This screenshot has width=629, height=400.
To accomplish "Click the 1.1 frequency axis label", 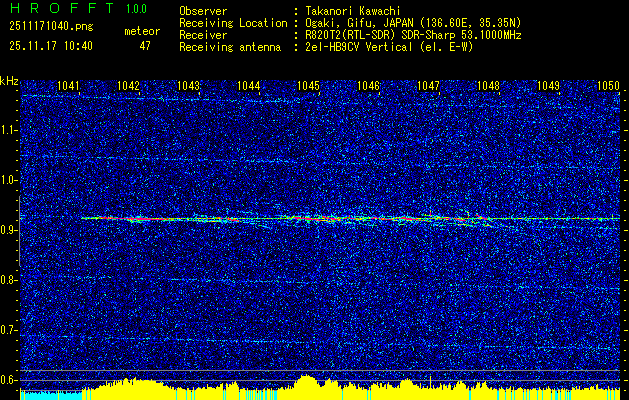I will pos(10,128).
